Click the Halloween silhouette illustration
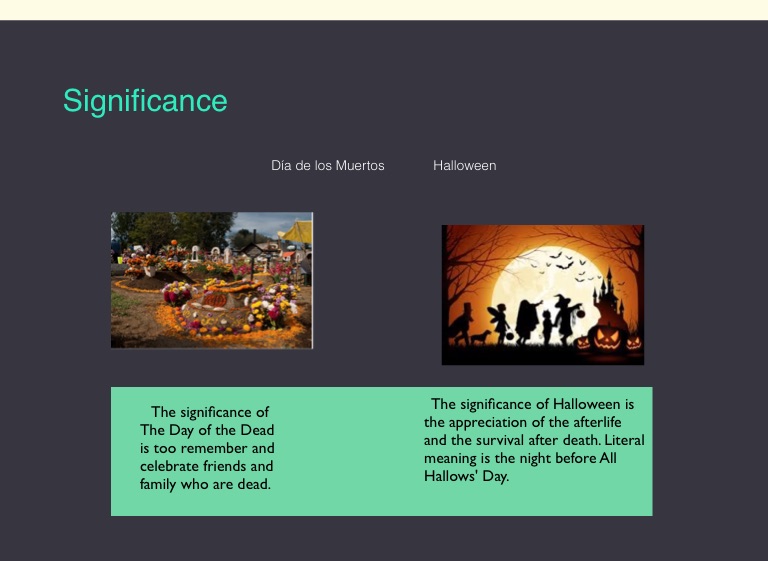The image size is (768, 561). tap(542, 295)
